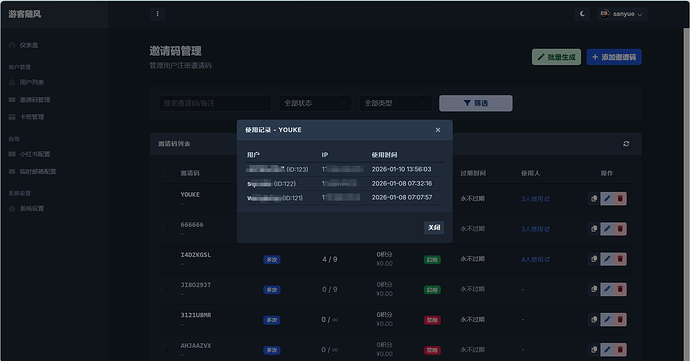
Task: Open the 3人使用 link in the YOUKE row
Action: coord(535,199)
